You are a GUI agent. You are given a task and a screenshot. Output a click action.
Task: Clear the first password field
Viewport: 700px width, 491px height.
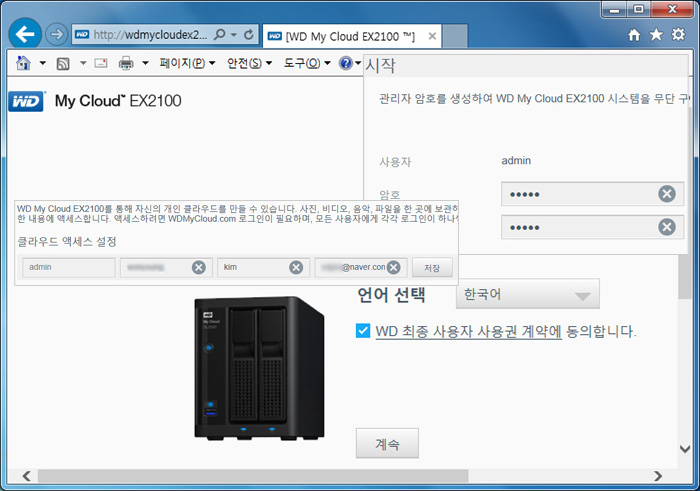667,194
